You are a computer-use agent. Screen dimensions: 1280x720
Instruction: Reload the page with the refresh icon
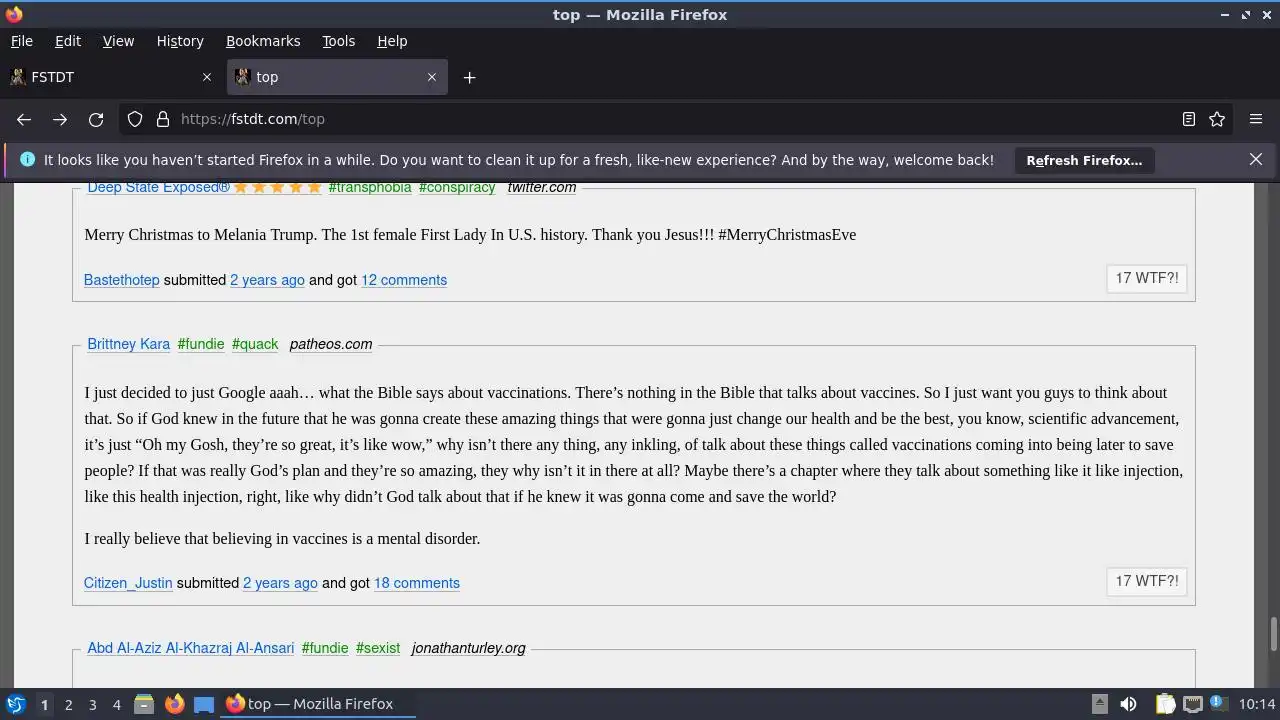point(96,119)
